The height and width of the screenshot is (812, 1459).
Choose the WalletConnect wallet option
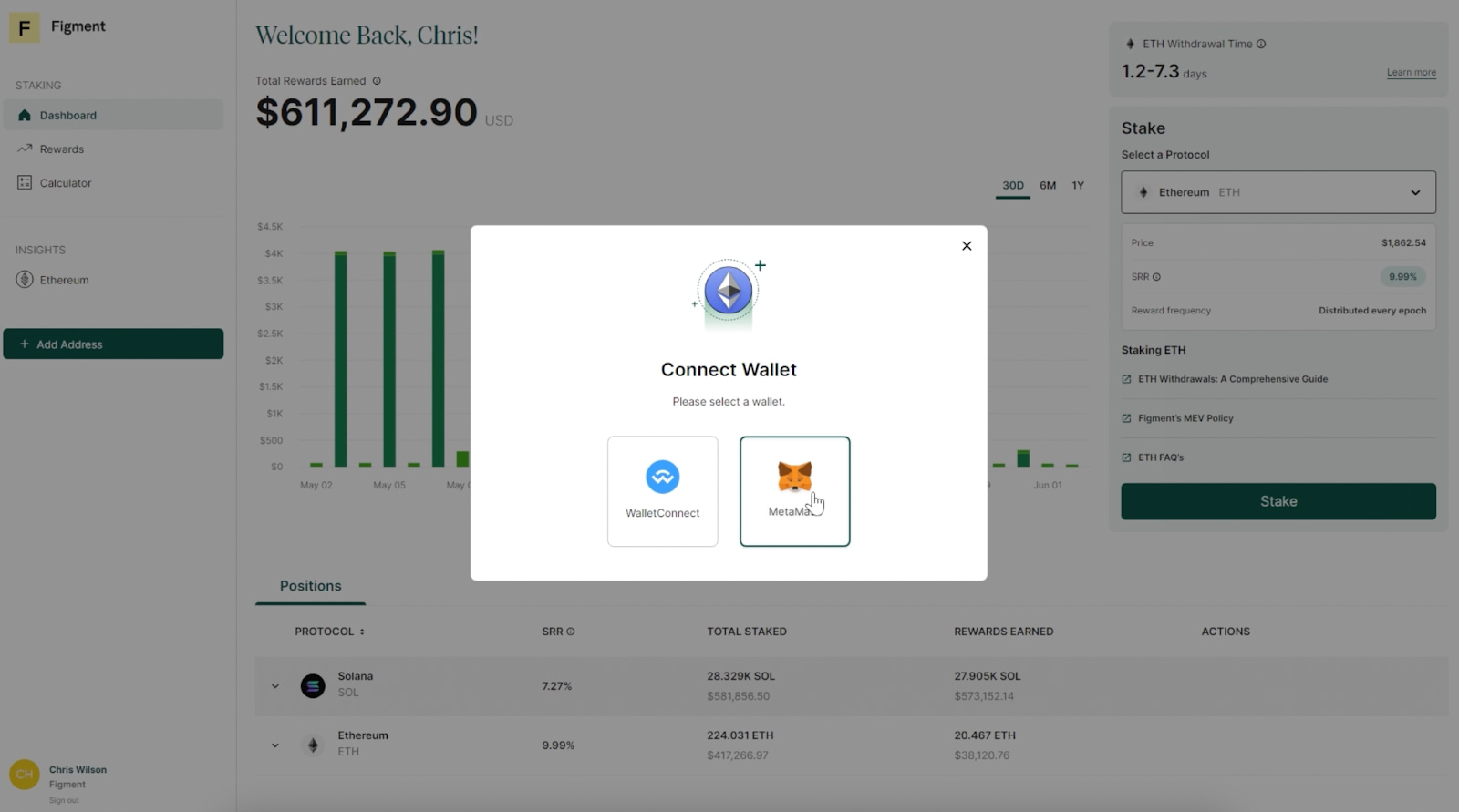[662, 490]
